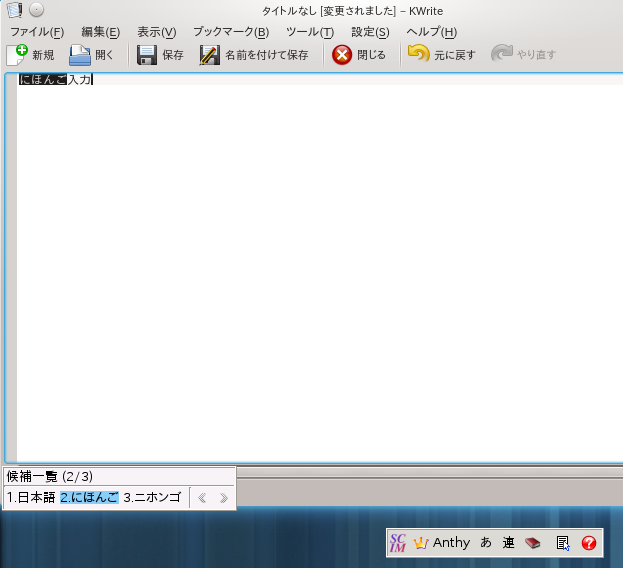Click the editor left icon border
The height and width of the screenshot is (568, 623).
11,268
